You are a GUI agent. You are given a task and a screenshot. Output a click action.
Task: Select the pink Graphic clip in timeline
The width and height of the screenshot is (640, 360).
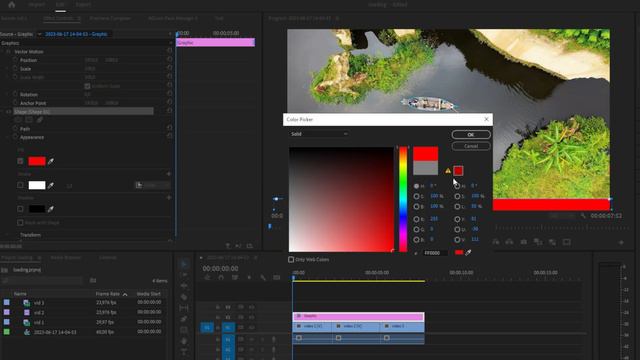[x=358, y=316]
